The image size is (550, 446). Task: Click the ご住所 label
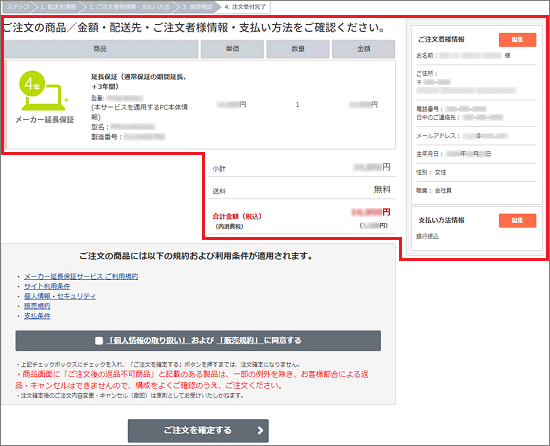coord(427,74)
